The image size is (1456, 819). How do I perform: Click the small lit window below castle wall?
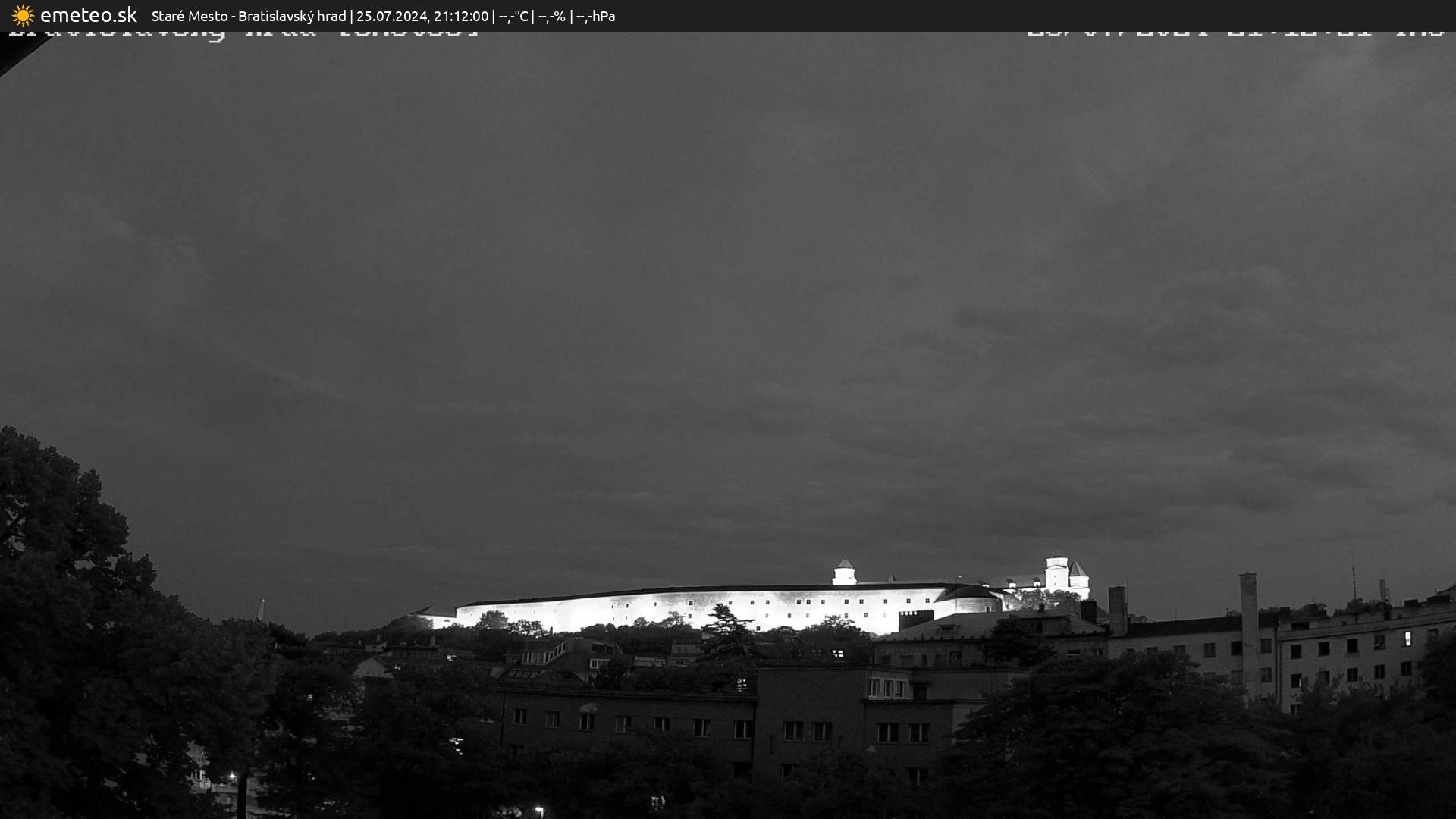coord(837,653)
